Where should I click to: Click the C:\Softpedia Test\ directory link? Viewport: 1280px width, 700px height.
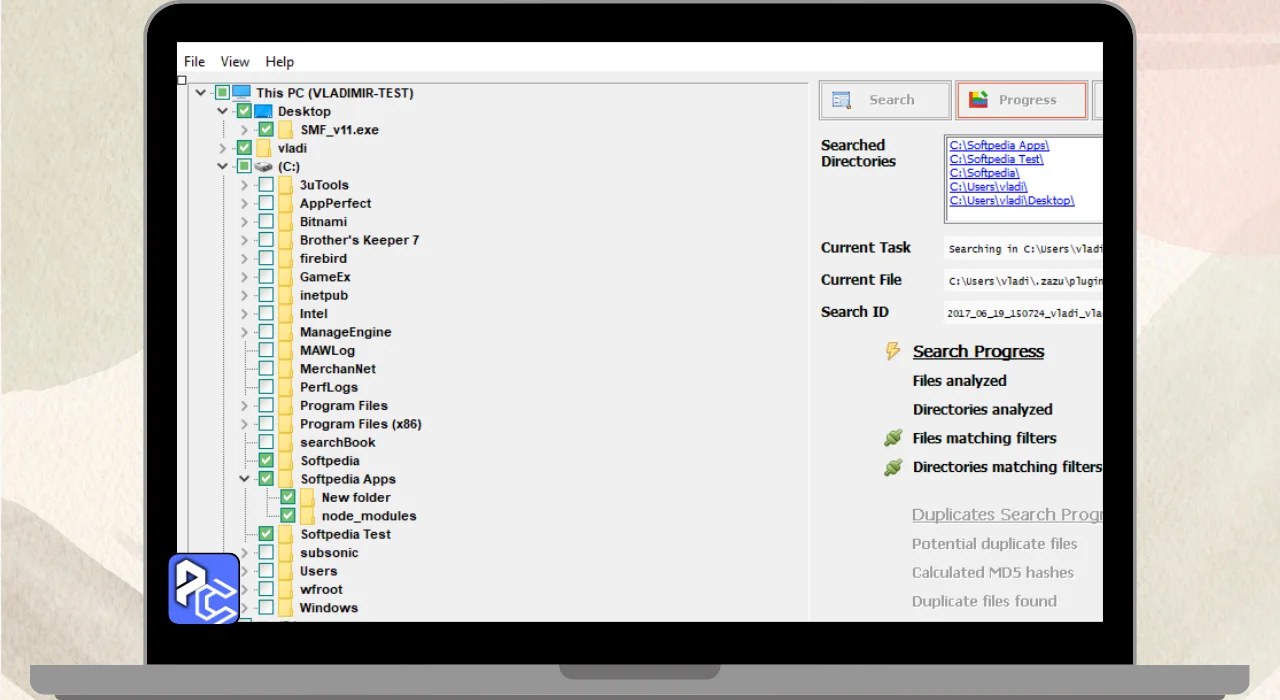[x=996, y=159]
